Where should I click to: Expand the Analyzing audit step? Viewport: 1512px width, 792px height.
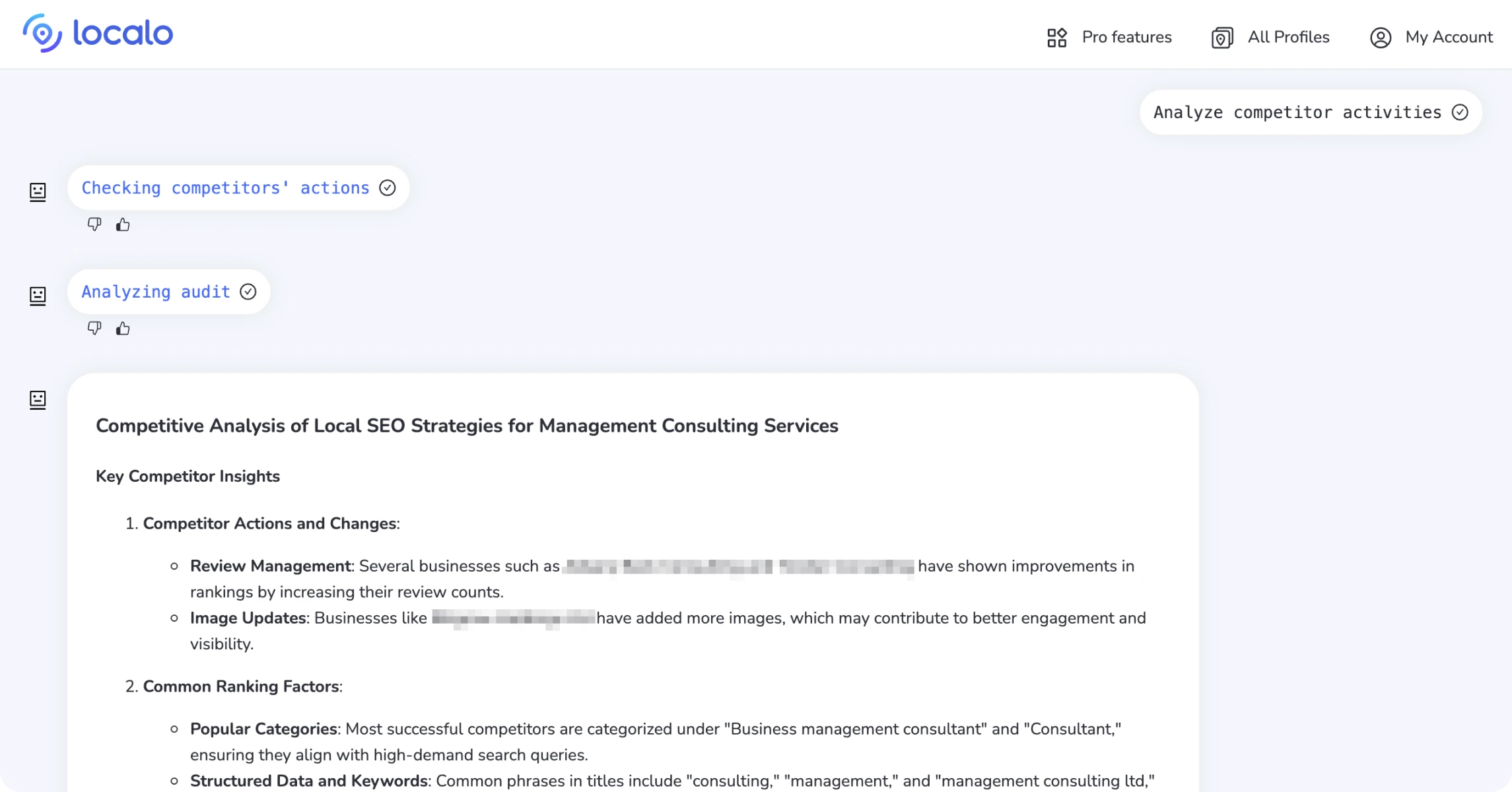point(156,292)
